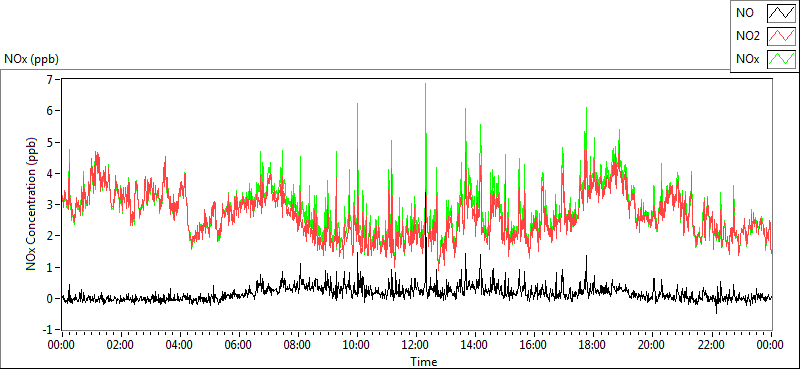Click the y-axis tick label 5

(50, 142)
